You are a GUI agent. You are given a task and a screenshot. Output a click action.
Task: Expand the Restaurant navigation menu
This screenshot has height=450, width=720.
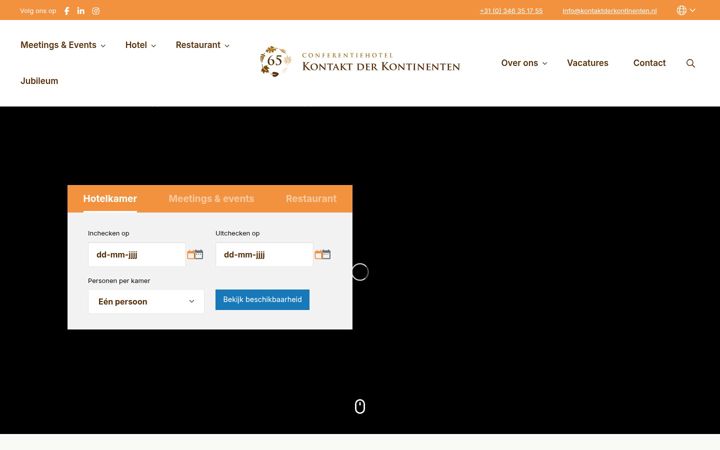click(x=202, y=45)
